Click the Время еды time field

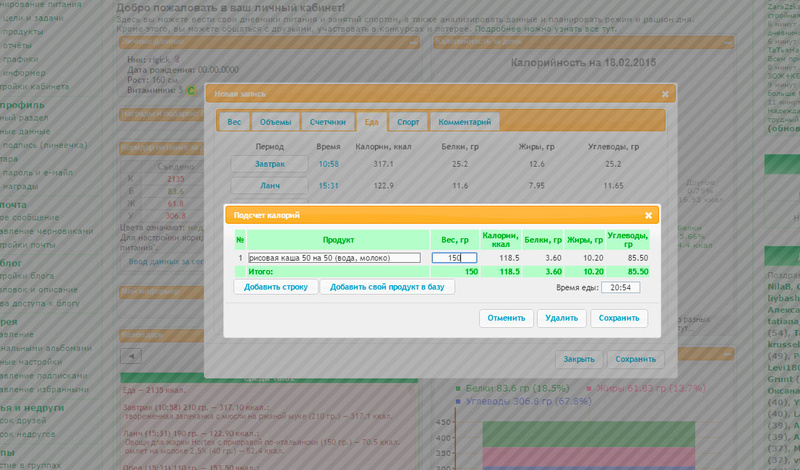(x=619, y=288)
